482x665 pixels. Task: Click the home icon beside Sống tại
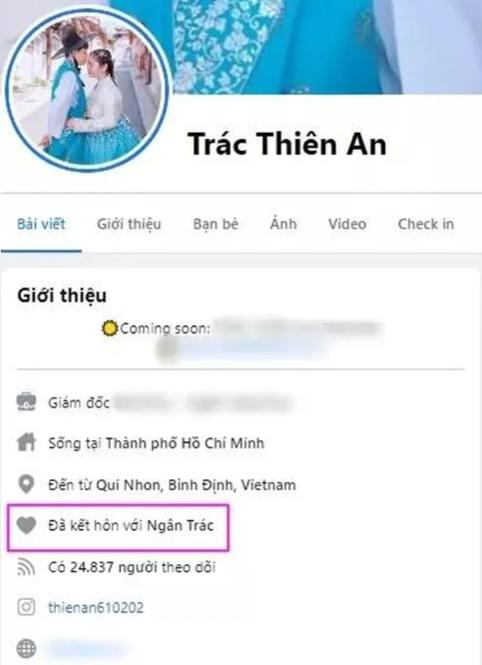(26, 442)
